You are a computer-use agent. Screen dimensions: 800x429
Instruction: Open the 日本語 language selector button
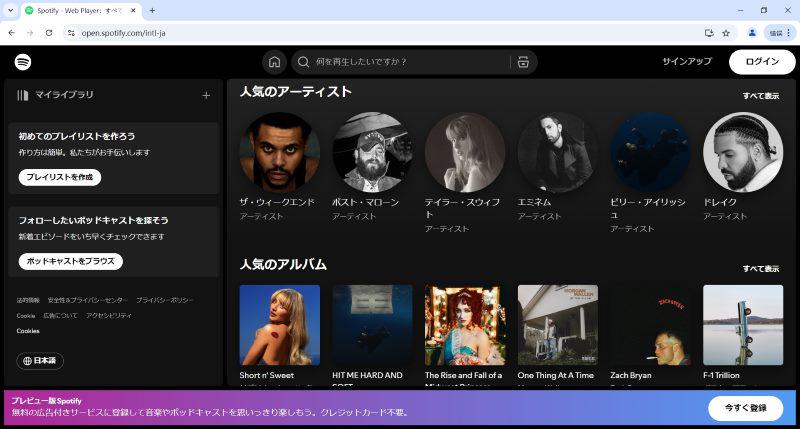(40, 361)
